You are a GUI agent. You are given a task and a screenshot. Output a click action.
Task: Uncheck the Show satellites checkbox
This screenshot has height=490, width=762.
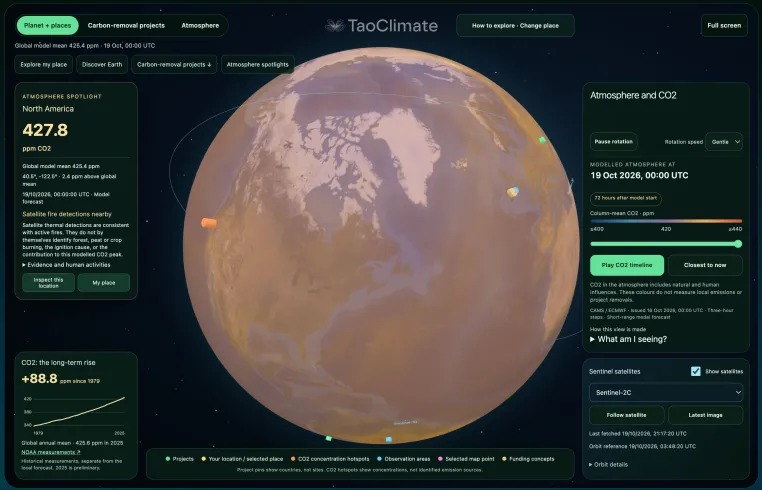click(x=695, y=371)
